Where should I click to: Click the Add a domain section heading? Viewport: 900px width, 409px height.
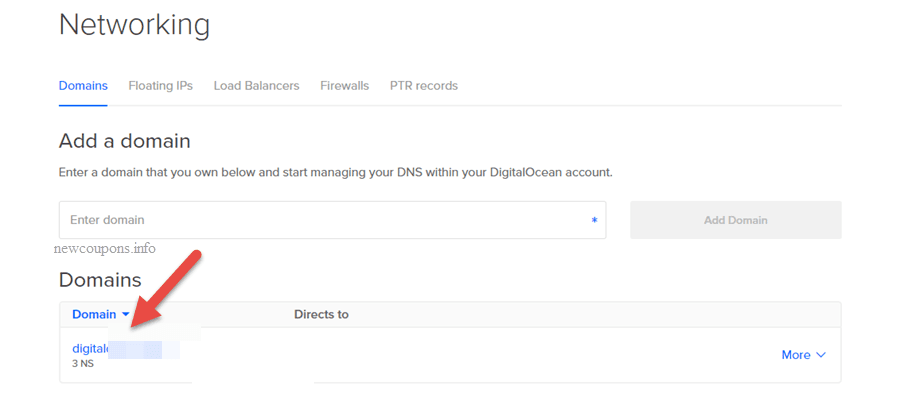(x=124, y=141)
